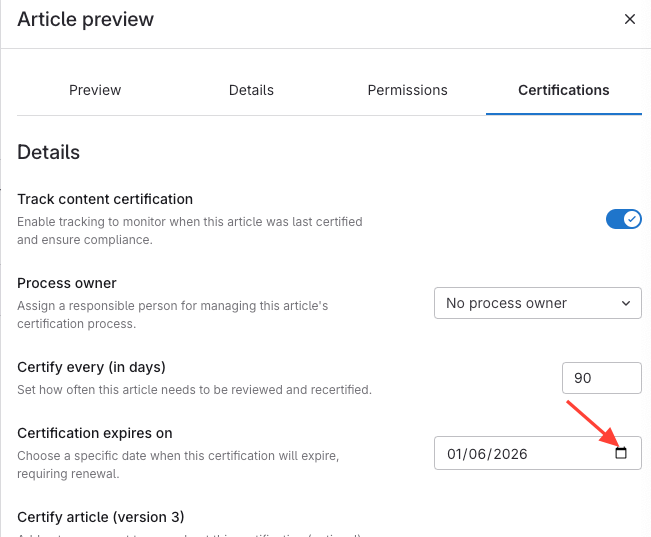Click the 'Details' section heading

[48, 153]
